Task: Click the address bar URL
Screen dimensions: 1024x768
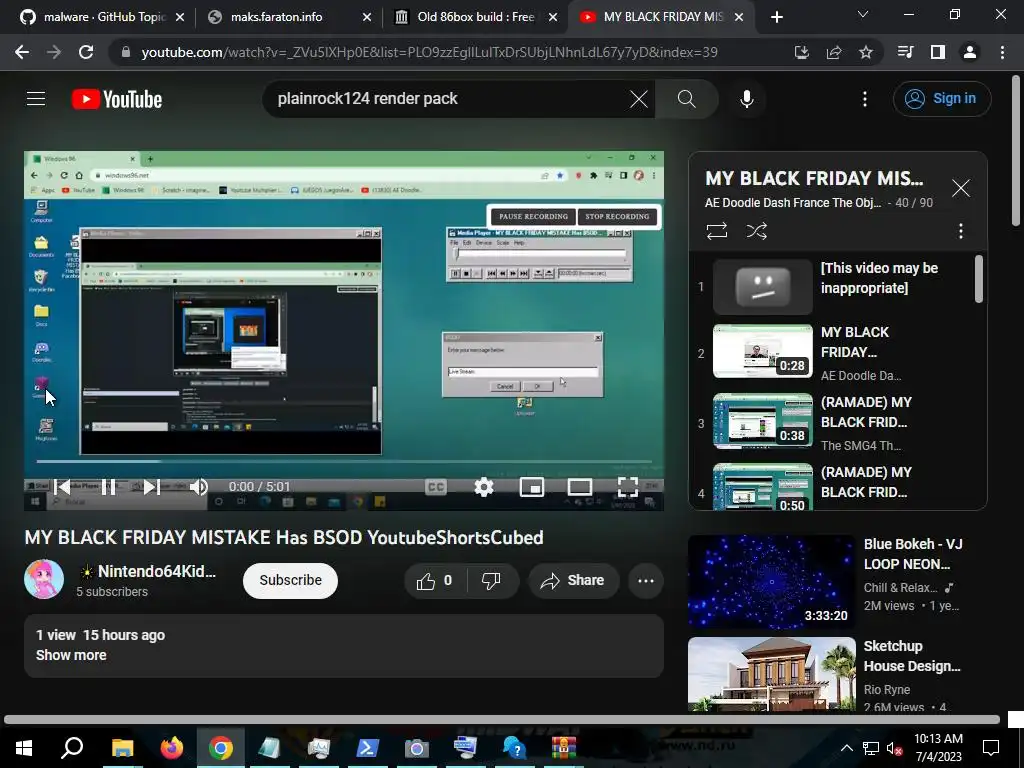Action: coord(429,52)
